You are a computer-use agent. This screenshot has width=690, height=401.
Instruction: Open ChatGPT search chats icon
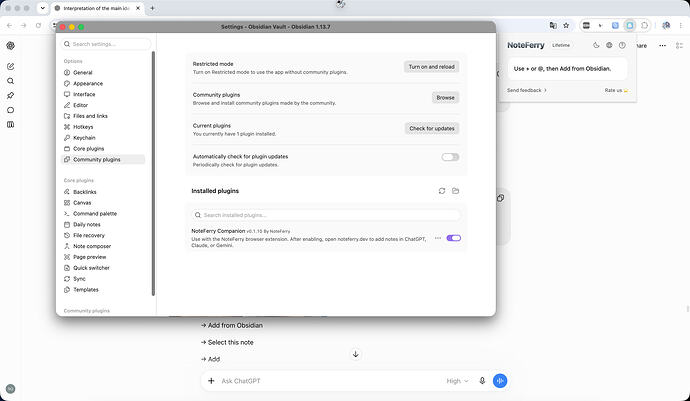[11, 81]
